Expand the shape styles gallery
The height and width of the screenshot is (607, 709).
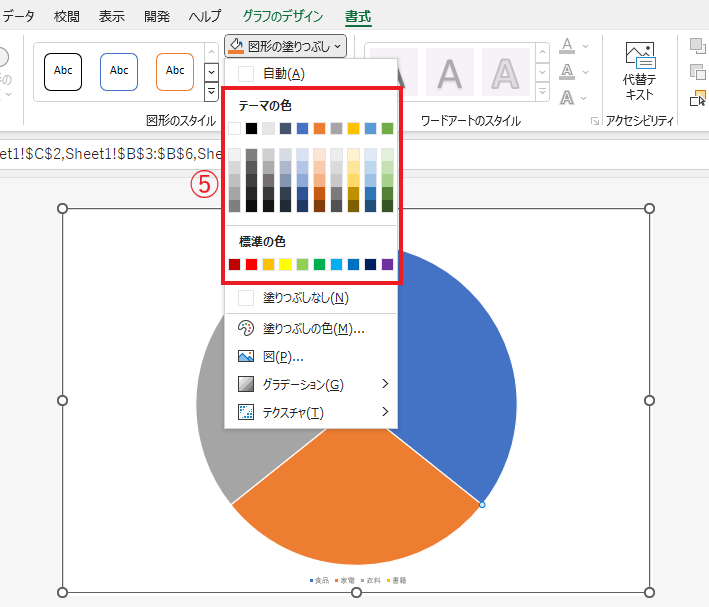click(x=211, y=92)
